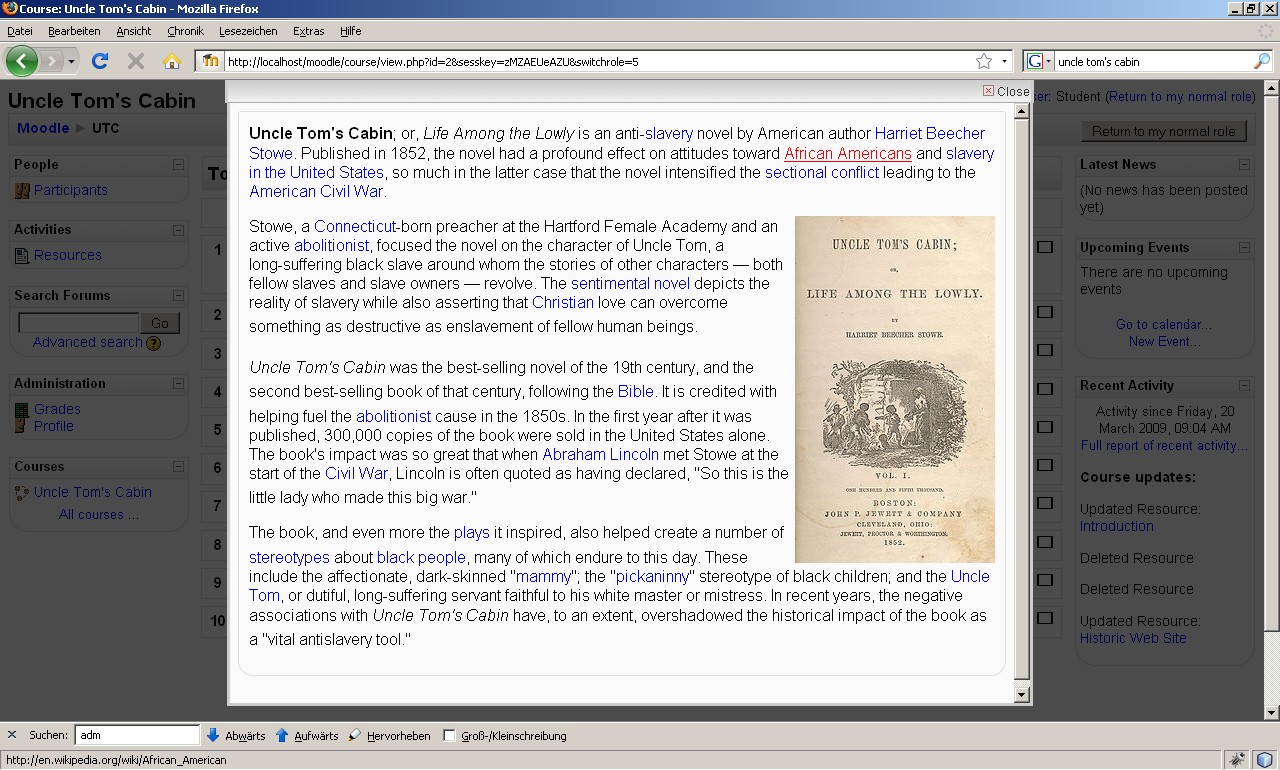Screen dimensions: 1280x770
Task: Click the Participants people icon
Action: coord(22,190)
